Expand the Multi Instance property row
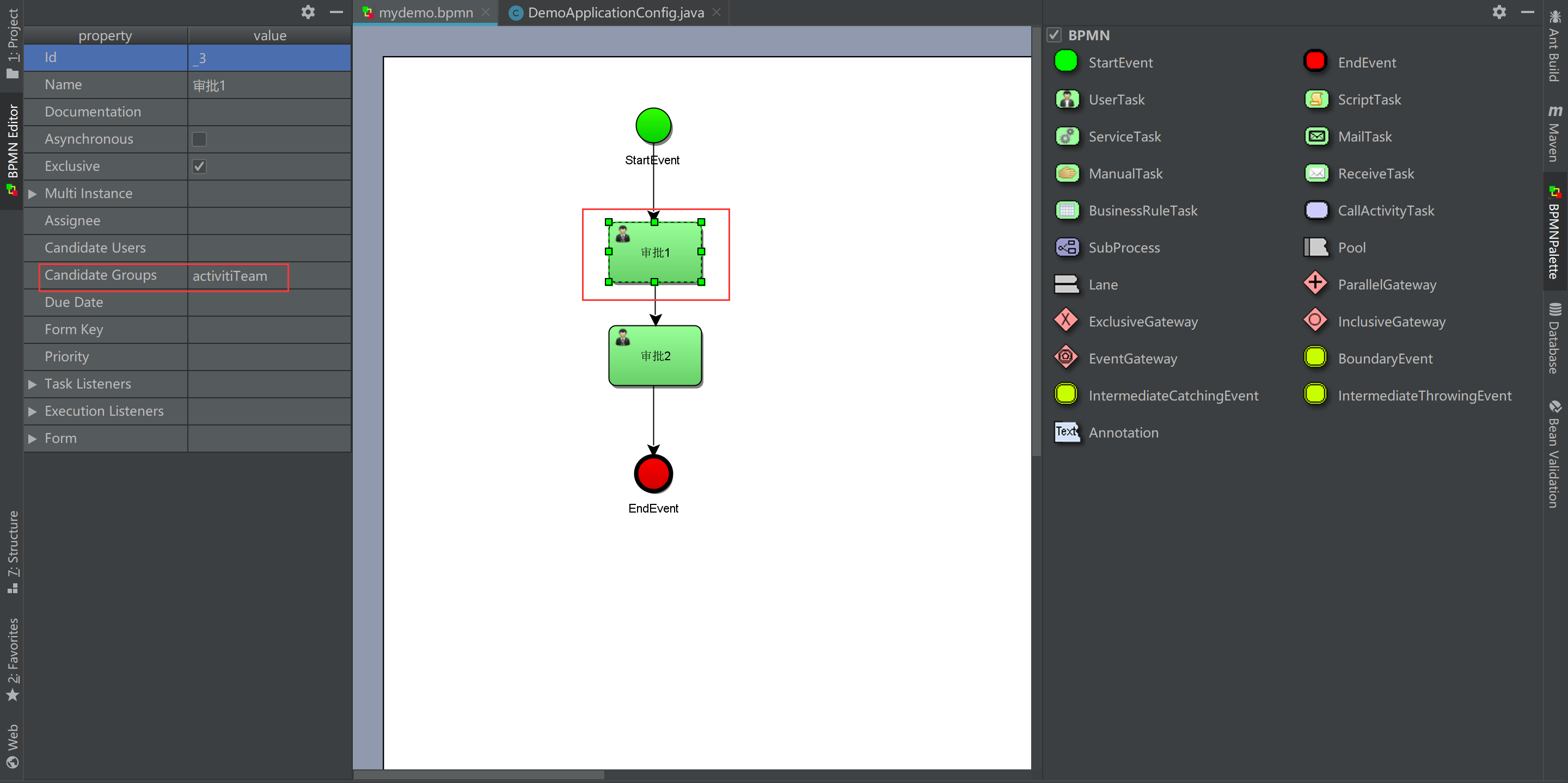This screenshot has width=1568, height=783. tap(33, 194)
